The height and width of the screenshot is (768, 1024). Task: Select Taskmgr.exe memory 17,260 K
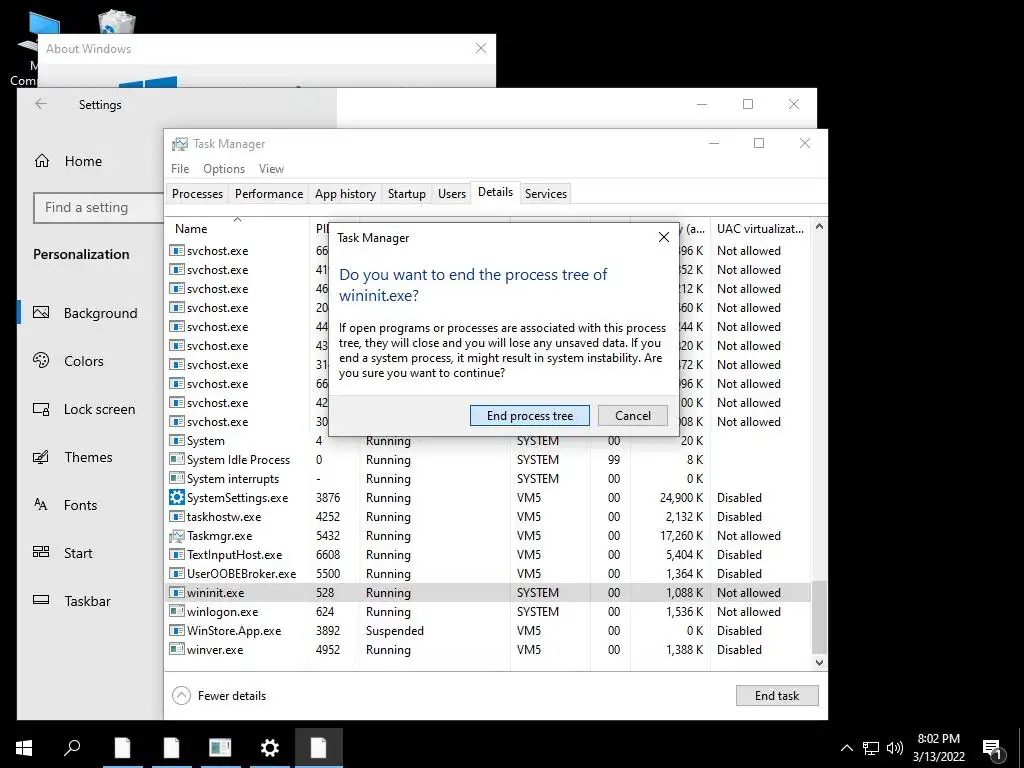click(681, 536)
